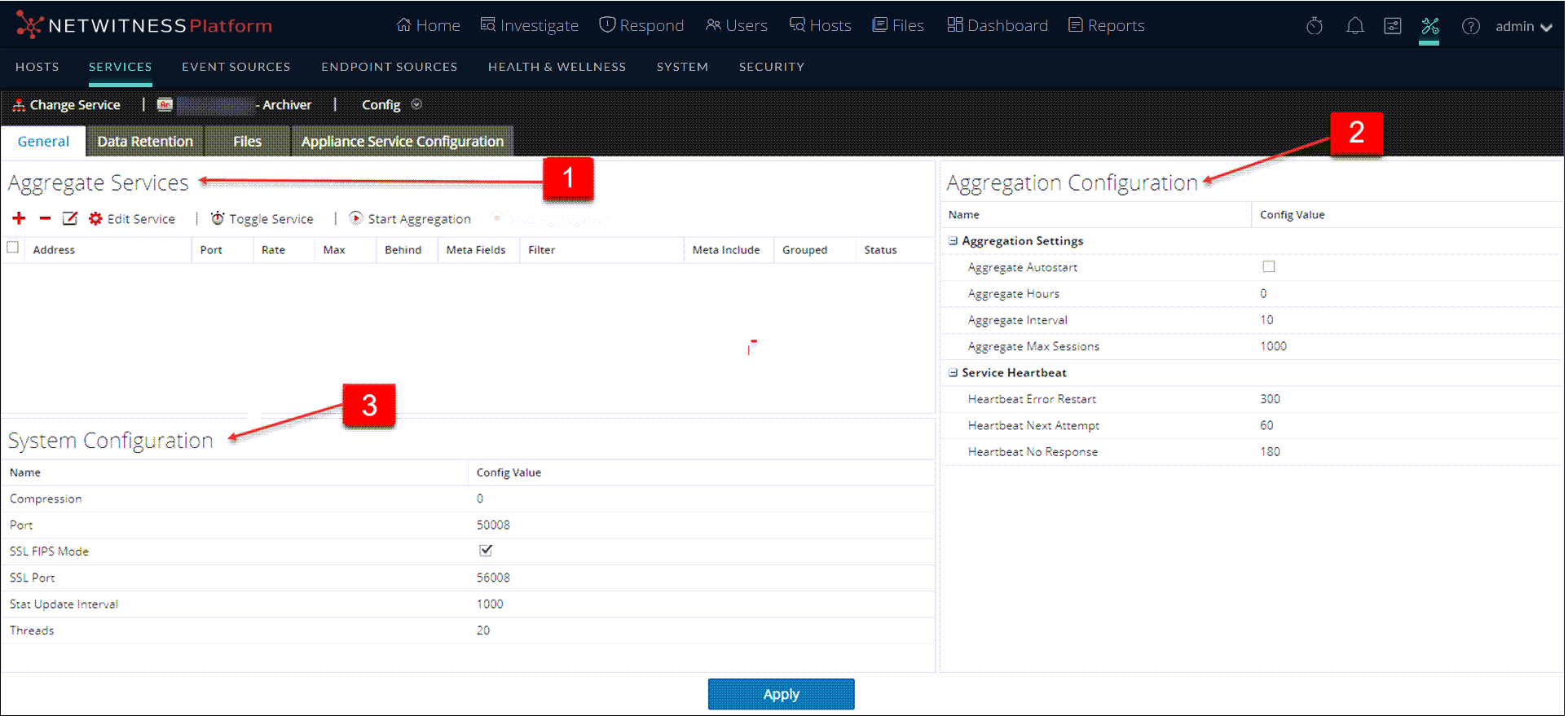The image size is (1568, 716).
Task: Click the red minus remove service icon
Action: coord(45,218)
